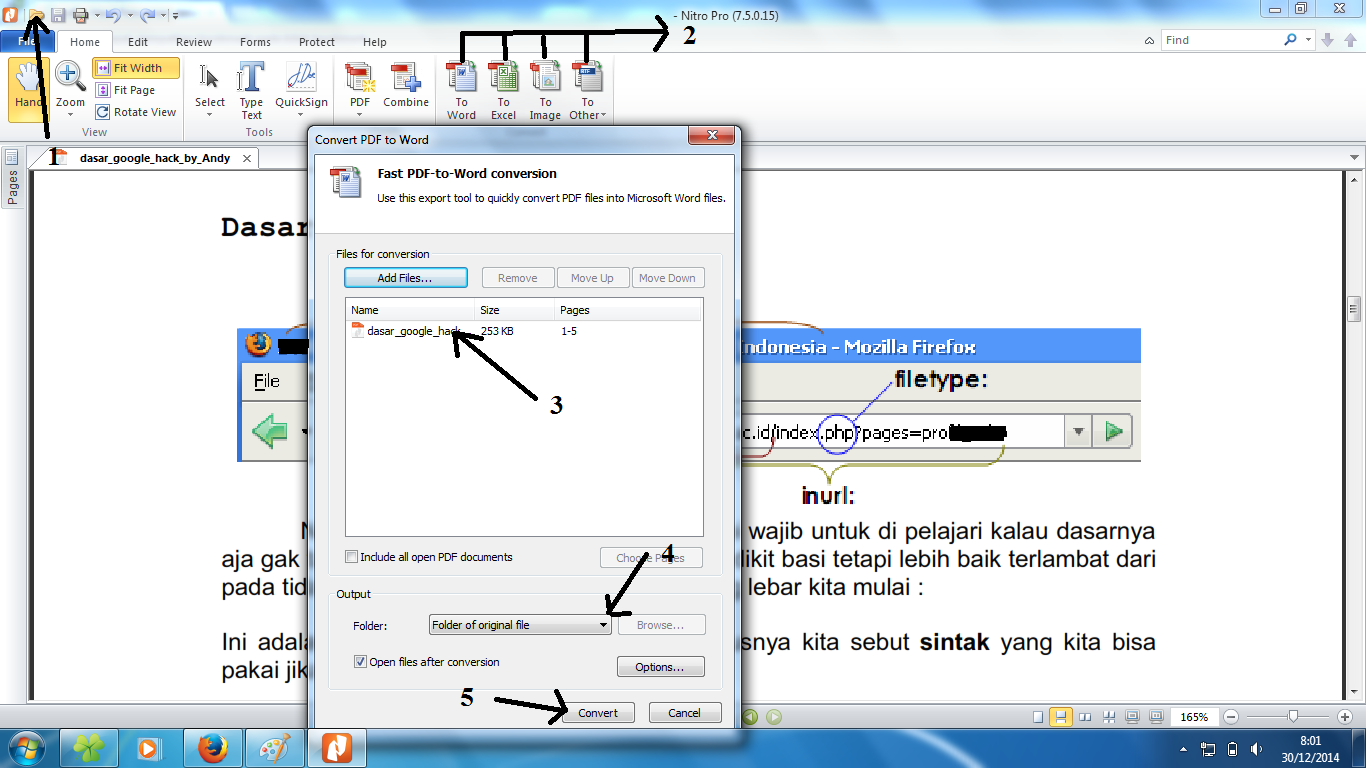Click the Name column header
The image size is (1366, 768).
point(411,310)
